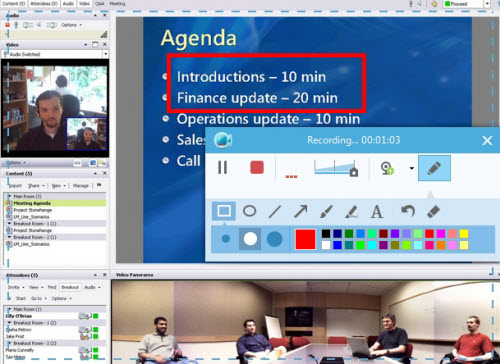The width and height of the screenshot is (500, 364).
Task: Select the eraser tool
Action: click(433, 211)
